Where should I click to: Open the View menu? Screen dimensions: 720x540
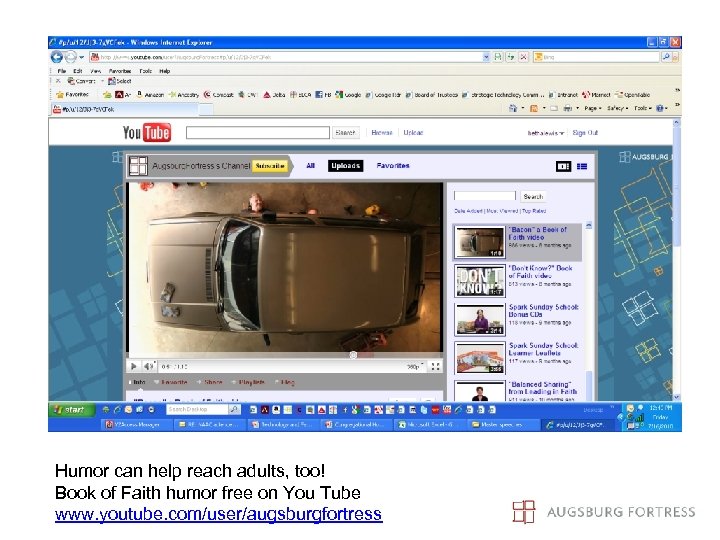(96, 71)
